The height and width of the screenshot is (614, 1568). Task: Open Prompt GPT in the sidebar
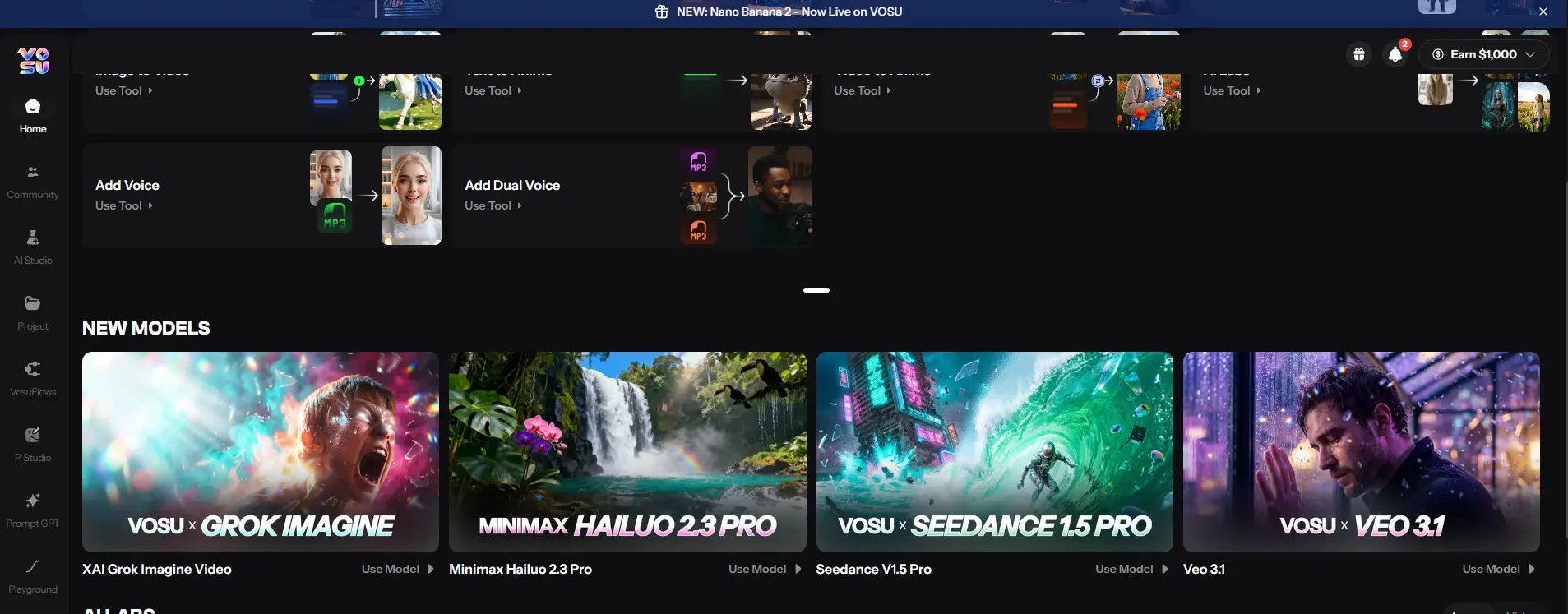coord(33,510)
